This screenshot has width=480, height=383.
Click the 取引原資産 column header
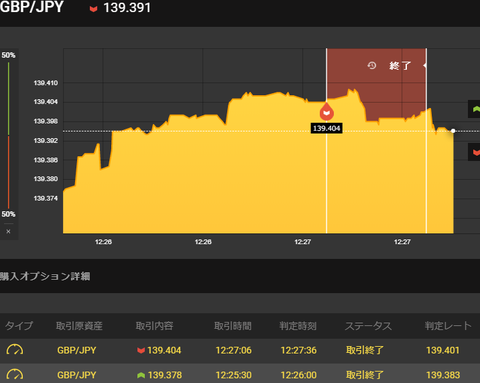(x=79, y=326)
